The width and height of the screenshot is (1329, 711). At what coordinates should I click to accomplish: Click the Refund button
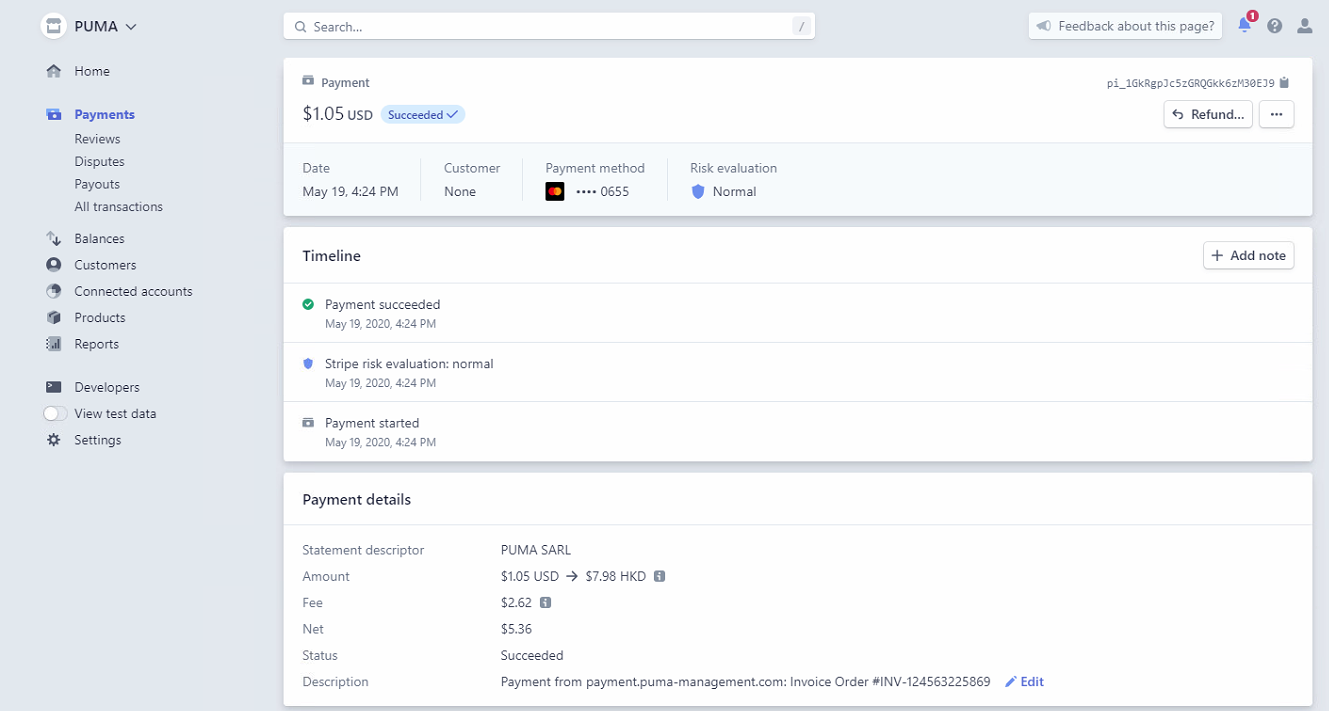coord(1208,115)
